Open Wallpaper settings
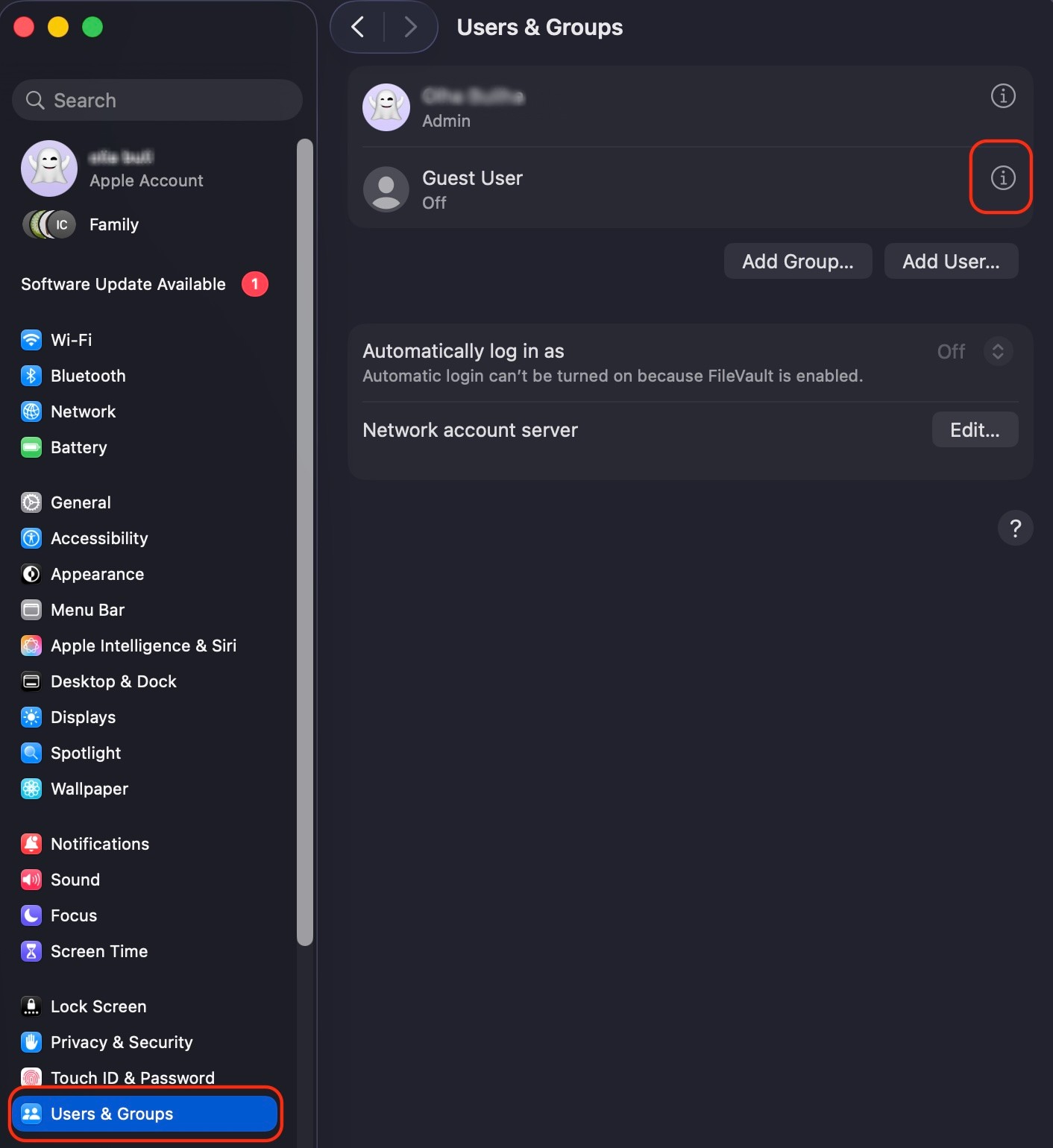 point(89,789)
